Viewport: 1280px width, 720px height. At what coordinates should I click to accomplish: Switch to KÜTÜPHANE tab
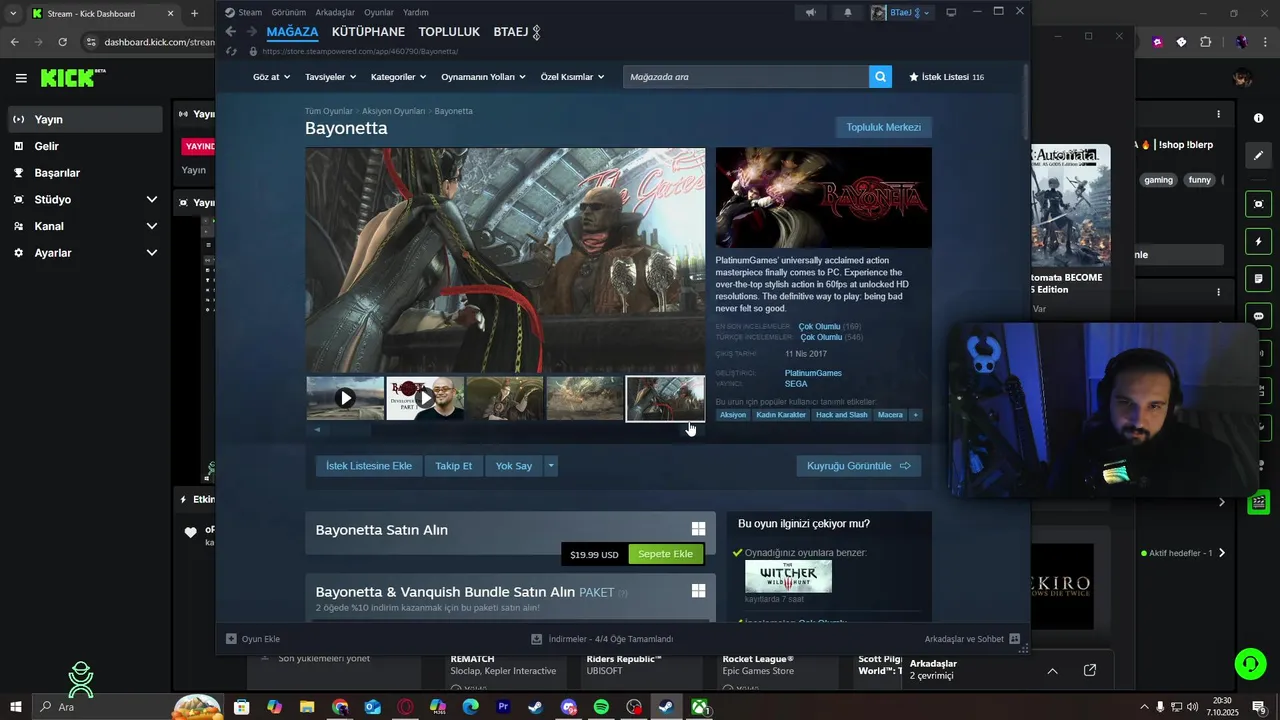(x=368, y=32)
